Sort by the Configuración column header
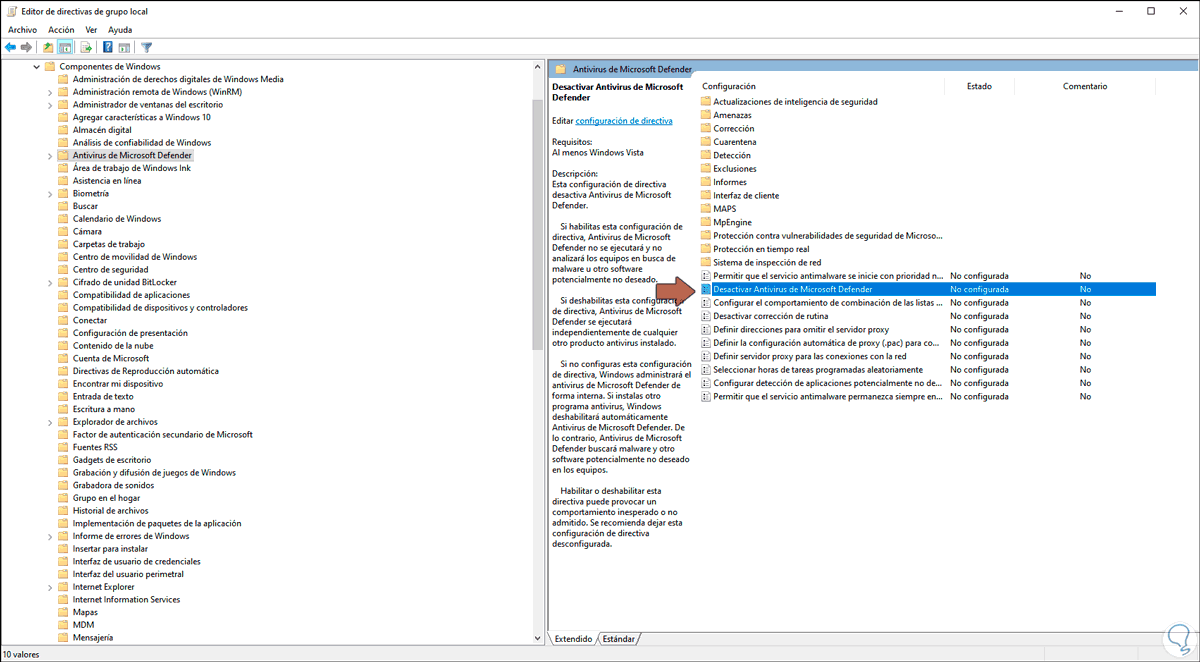 (x=821, y=86)
